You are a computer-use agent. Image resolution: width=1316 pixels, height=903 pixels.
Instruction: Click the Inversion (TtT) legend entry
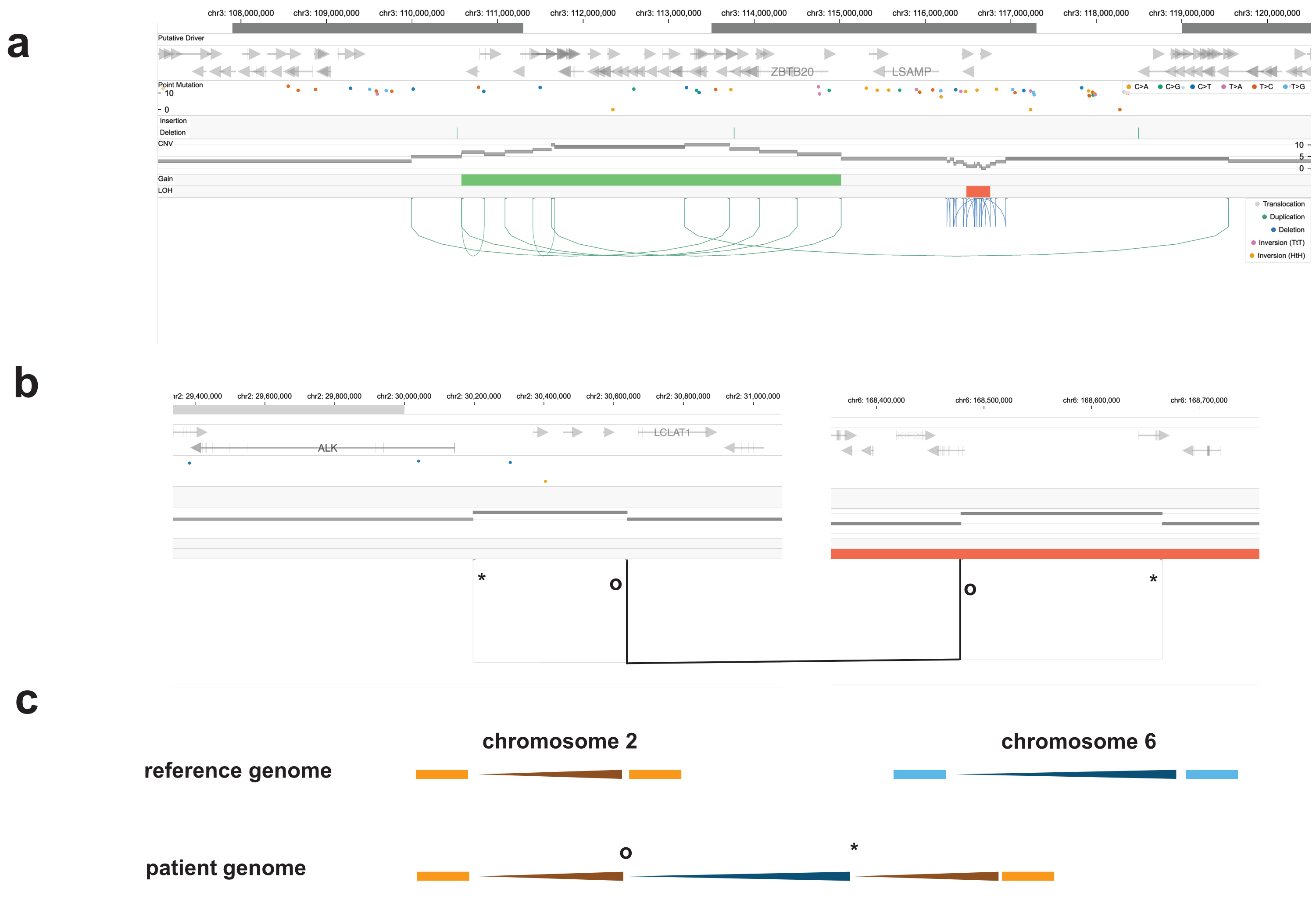tap(1277, 243)
